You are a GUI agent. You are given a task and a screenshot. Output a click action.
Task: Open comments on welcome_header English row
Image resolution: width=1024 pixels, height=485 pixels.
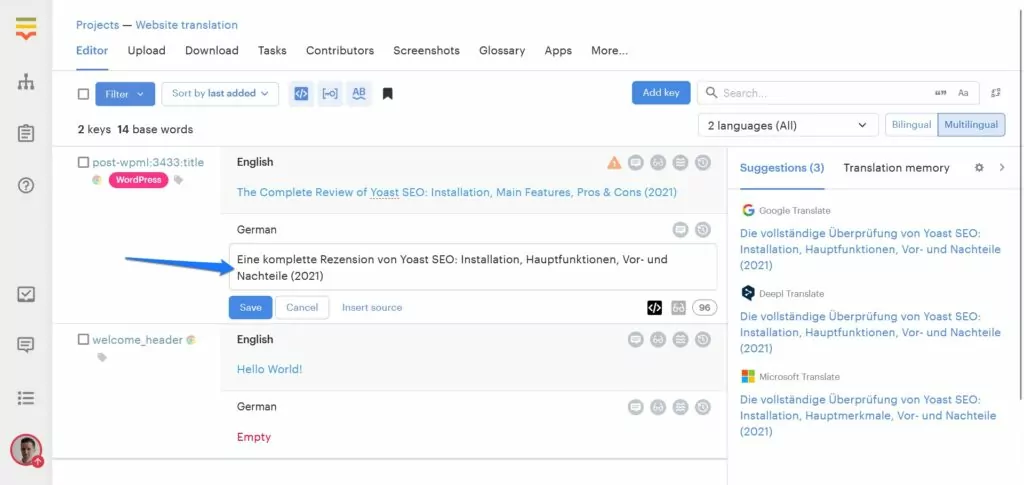click(636, 339)
